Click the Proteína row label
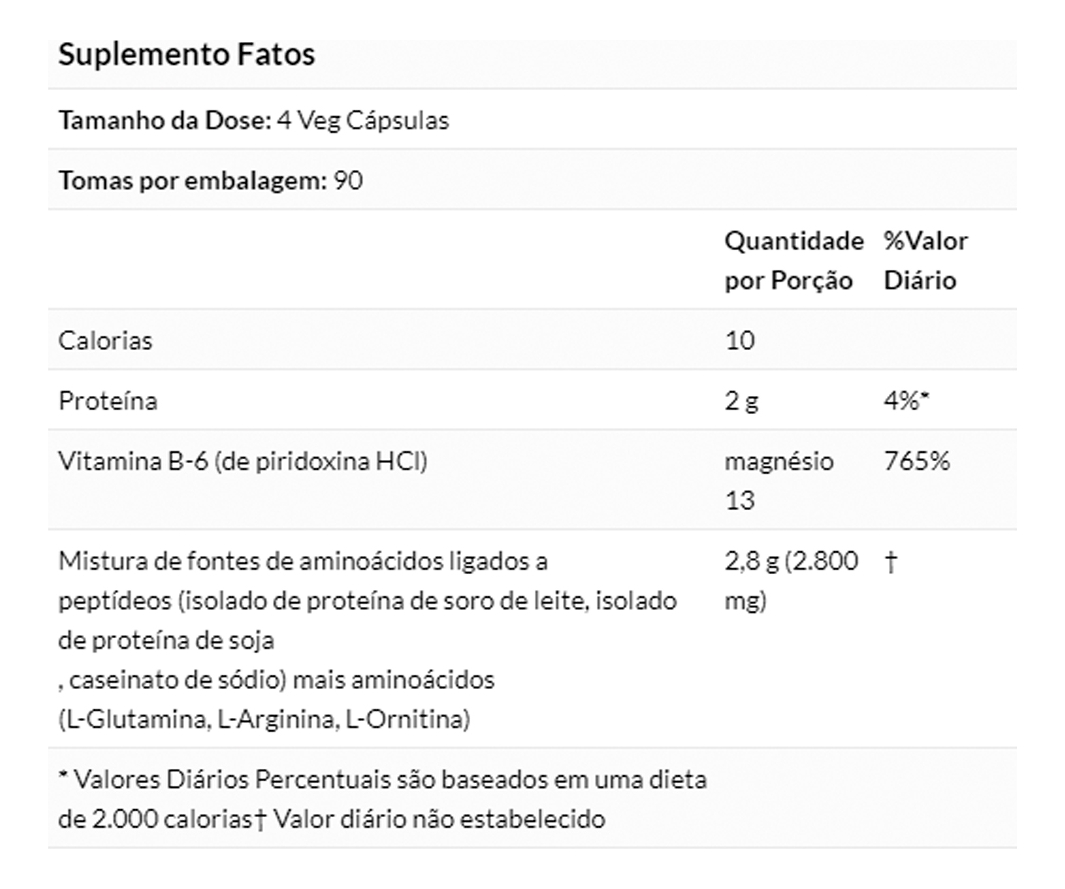 tap(108, 401)
